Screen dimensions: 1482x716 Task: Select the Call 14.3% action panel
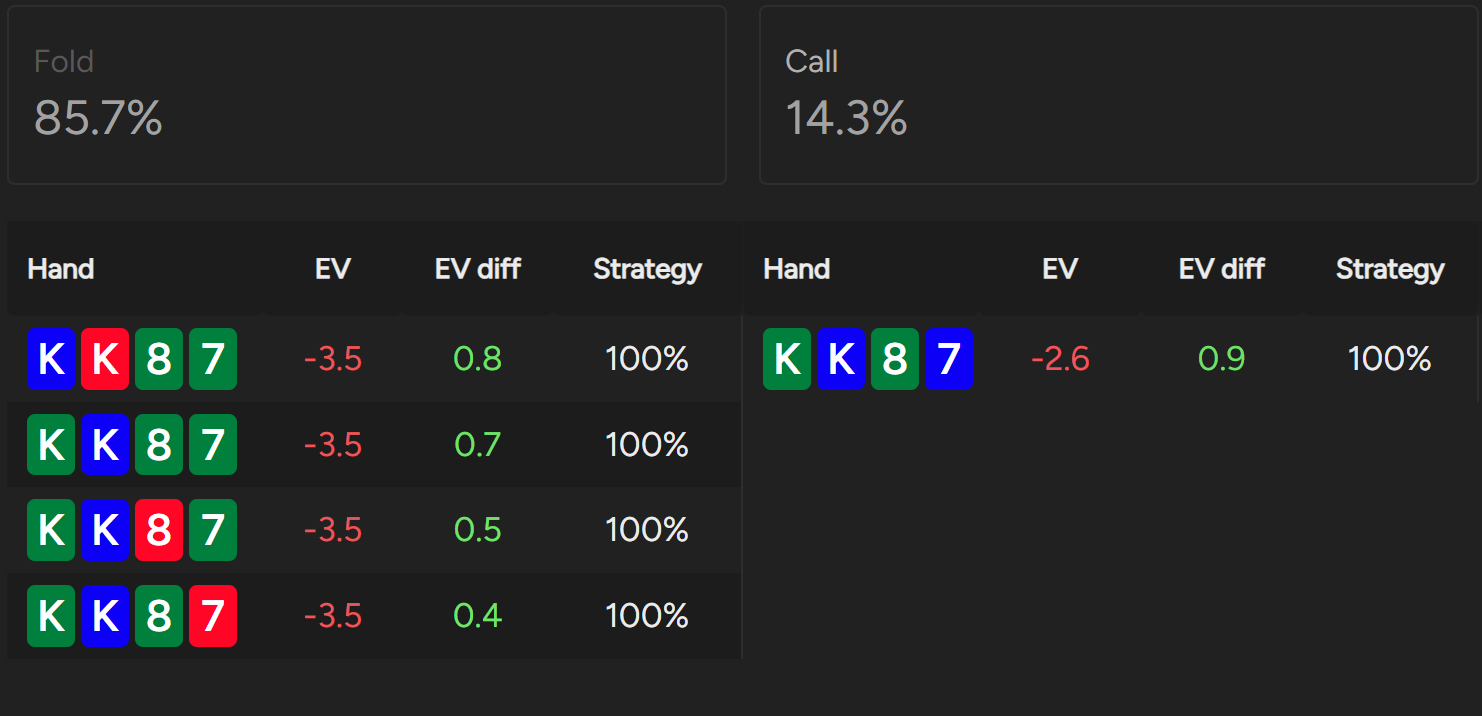point(1119,95)
